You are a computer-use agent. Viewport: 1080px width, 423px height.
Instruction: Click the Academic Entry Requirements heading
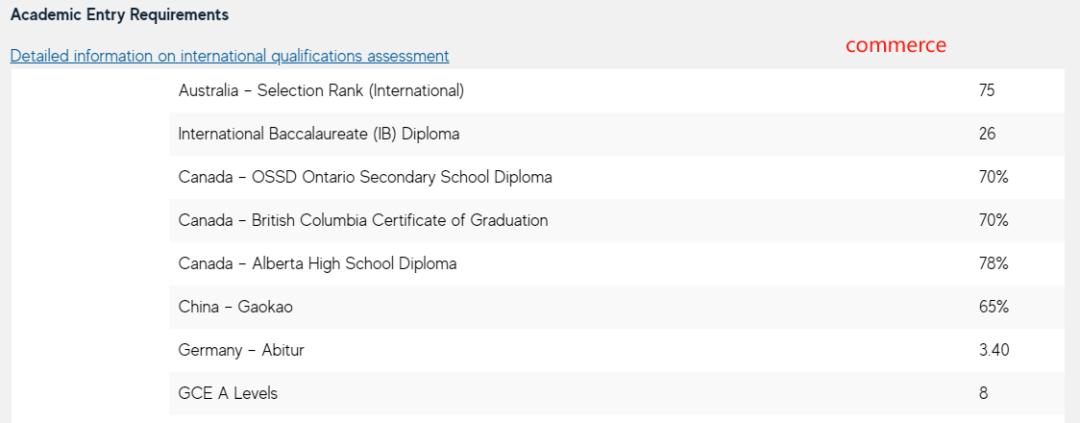click(x=119, y=14)
